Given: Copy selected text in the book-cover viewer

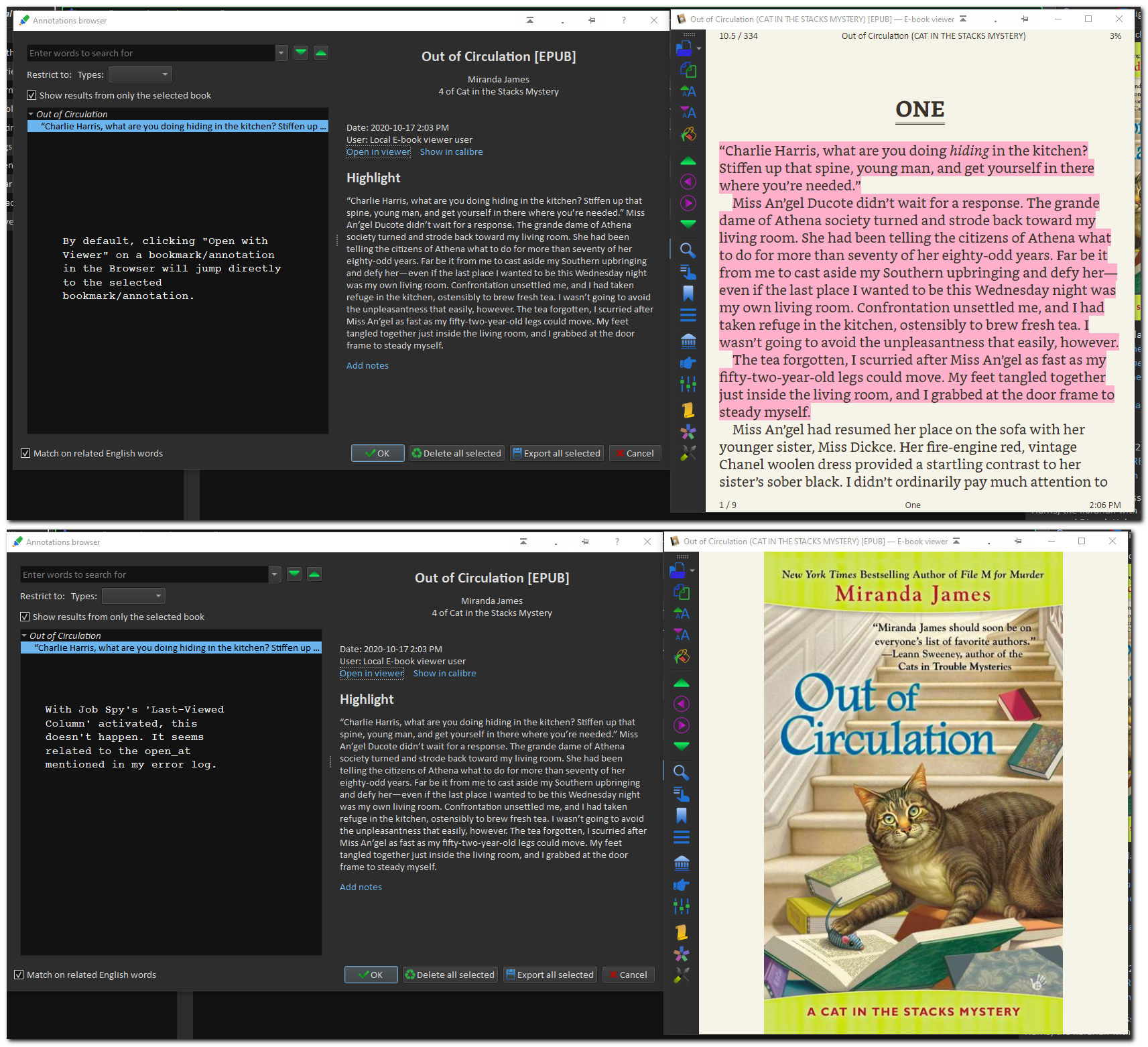Looking at the screenshot, I should (x=682, y=592).
